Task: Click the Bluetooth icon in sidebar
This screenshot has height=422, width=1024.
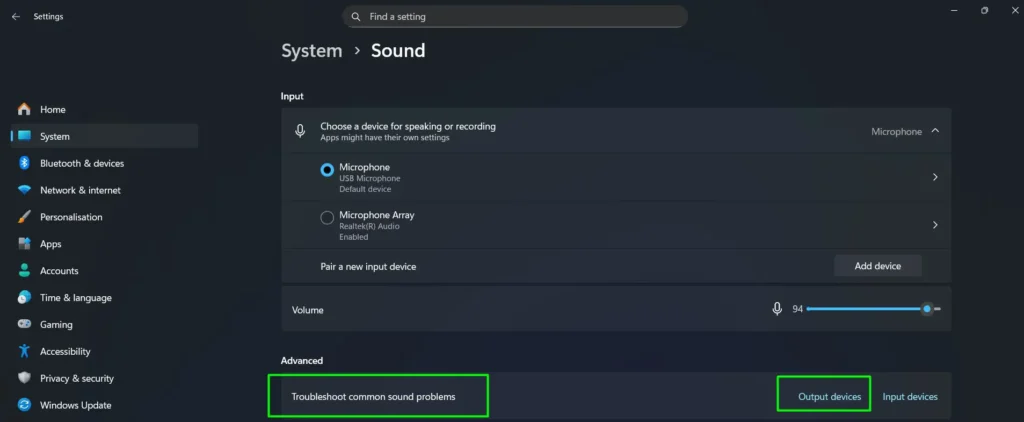Action: pos(24,163)
